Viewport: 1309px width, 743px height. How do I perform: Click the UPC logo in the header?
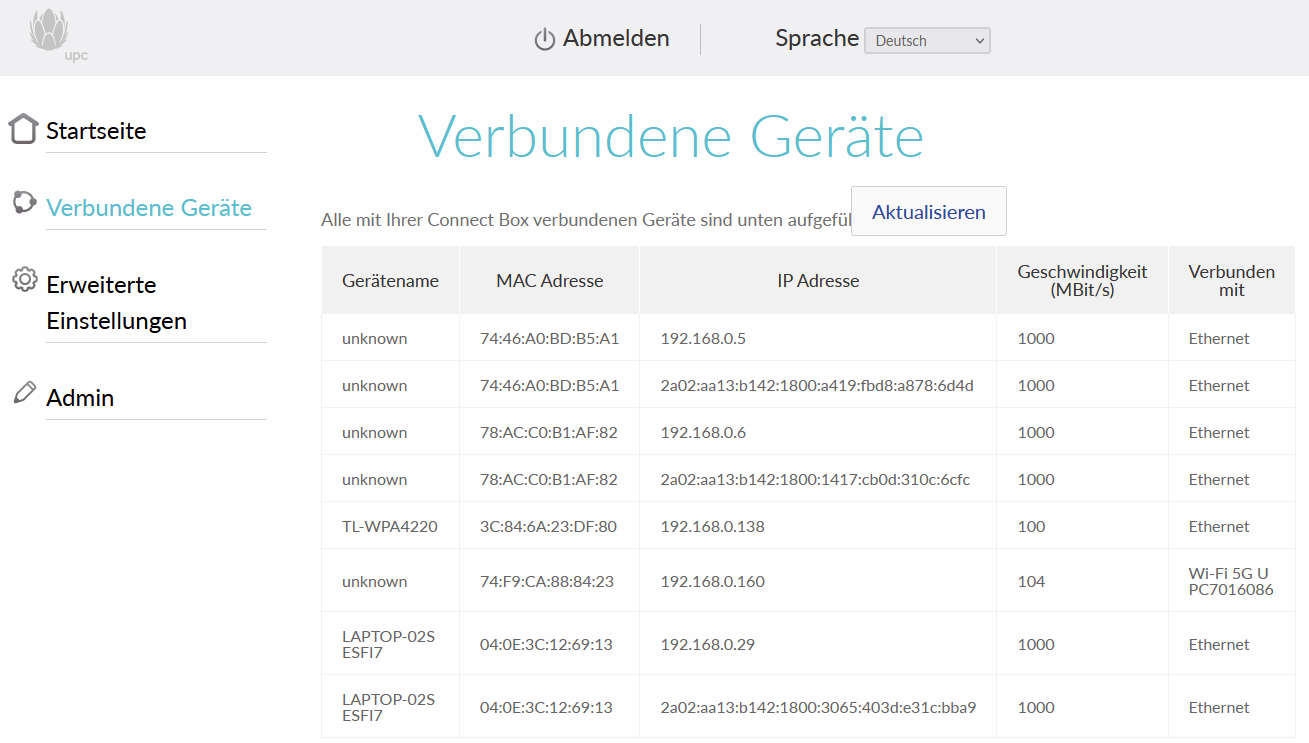tap(52, 35)
